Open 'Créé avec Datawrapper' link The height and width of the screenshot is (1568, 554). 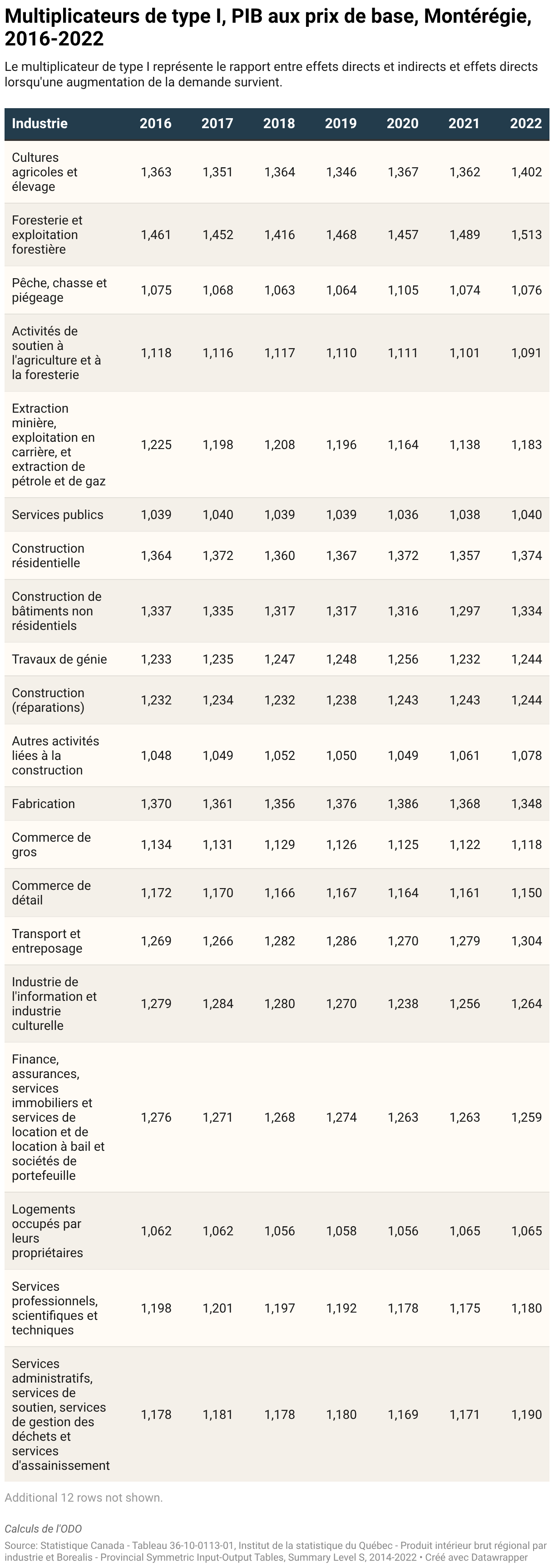476,1557
